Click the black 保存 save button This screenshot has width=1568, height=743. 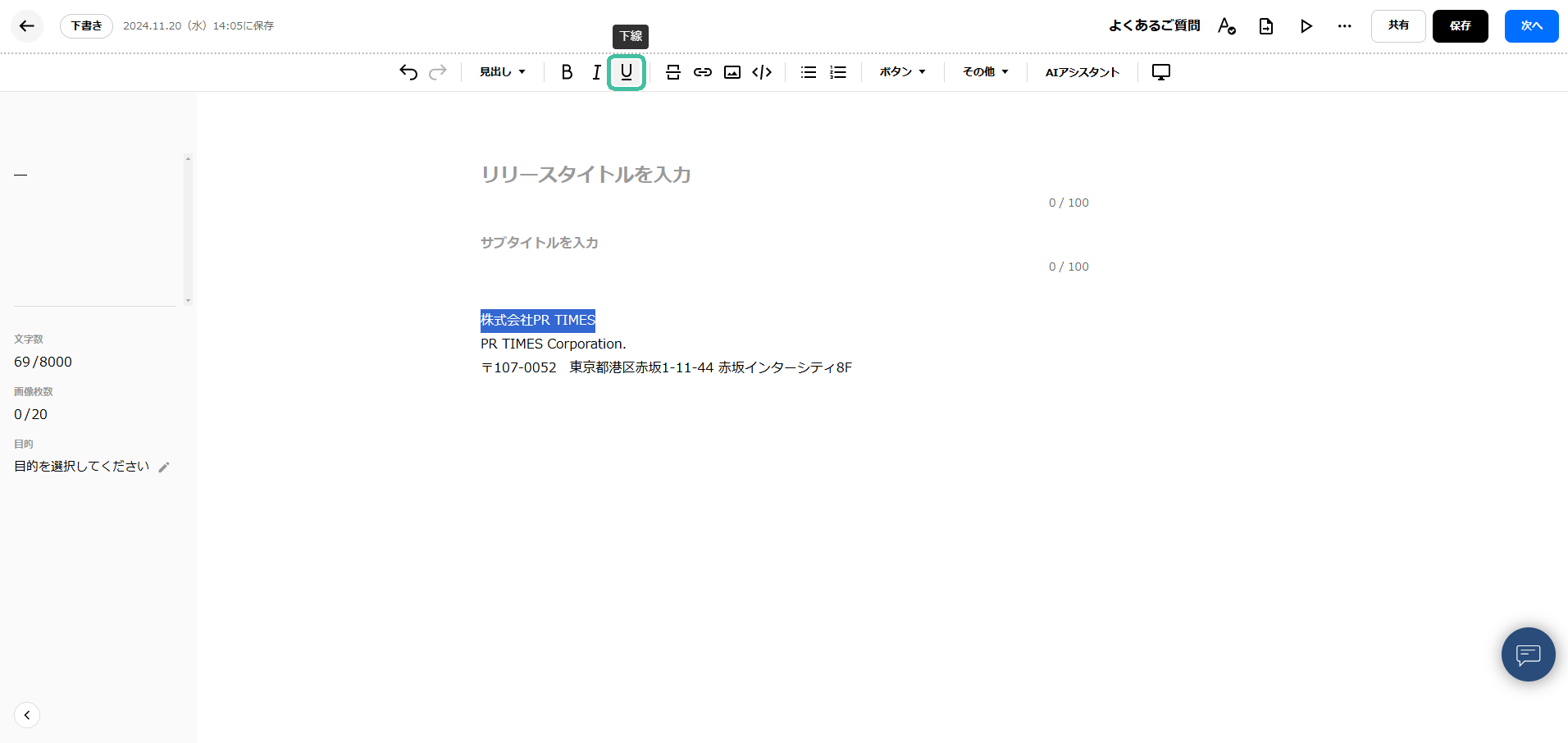(1460, 26)
